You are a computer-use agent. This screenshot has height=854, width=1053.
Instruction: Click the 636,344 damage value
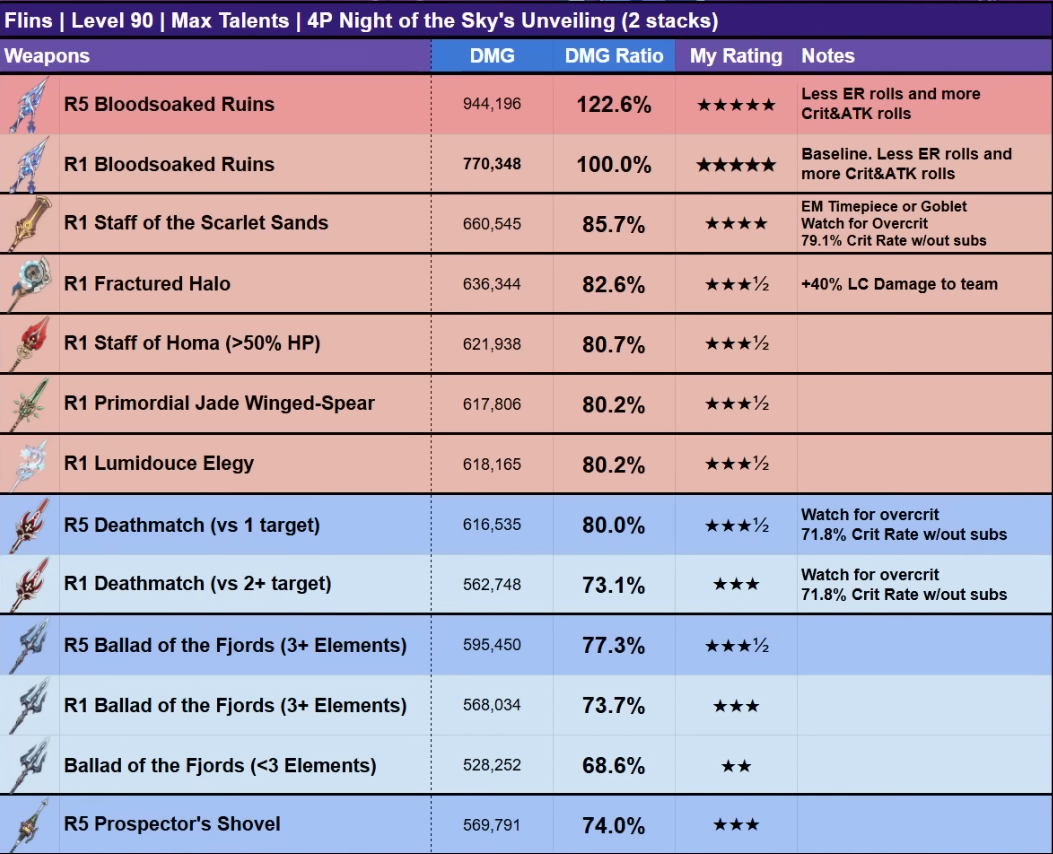[x=492, y=284]
